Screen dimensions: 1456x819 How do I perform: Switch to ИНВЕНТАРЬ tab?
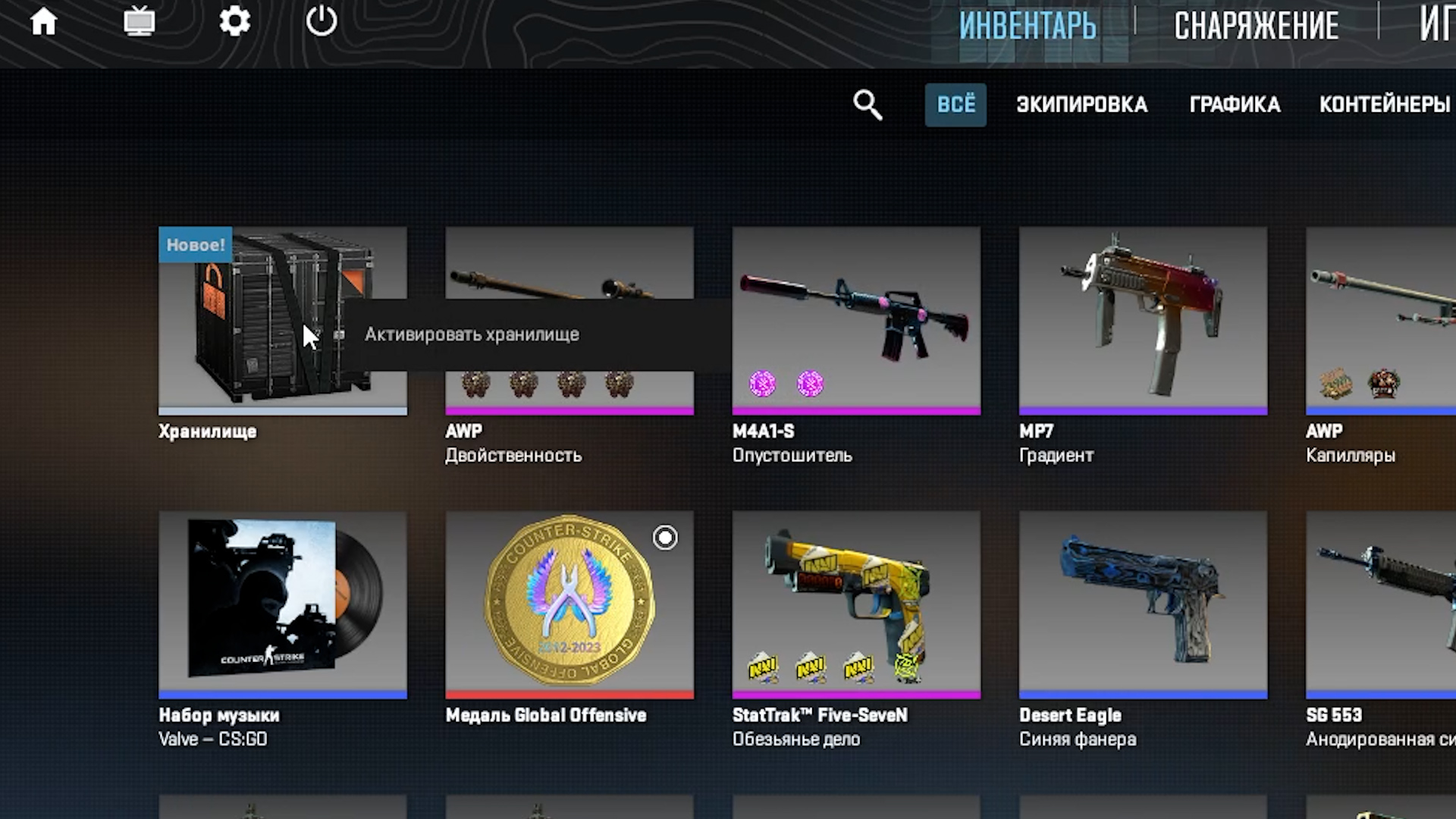(1028, 26)
